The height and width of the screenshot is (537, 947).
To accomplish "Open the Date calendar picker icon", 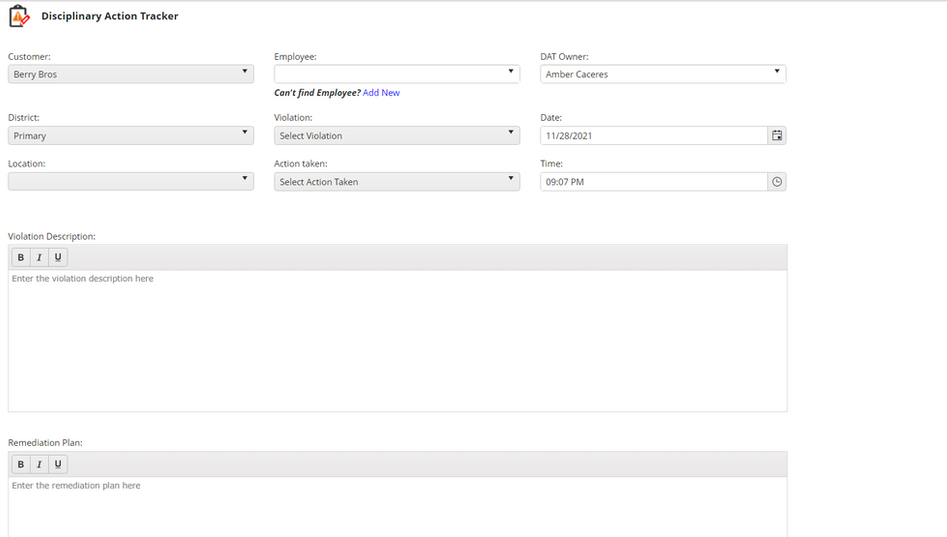I will (777, 135).
